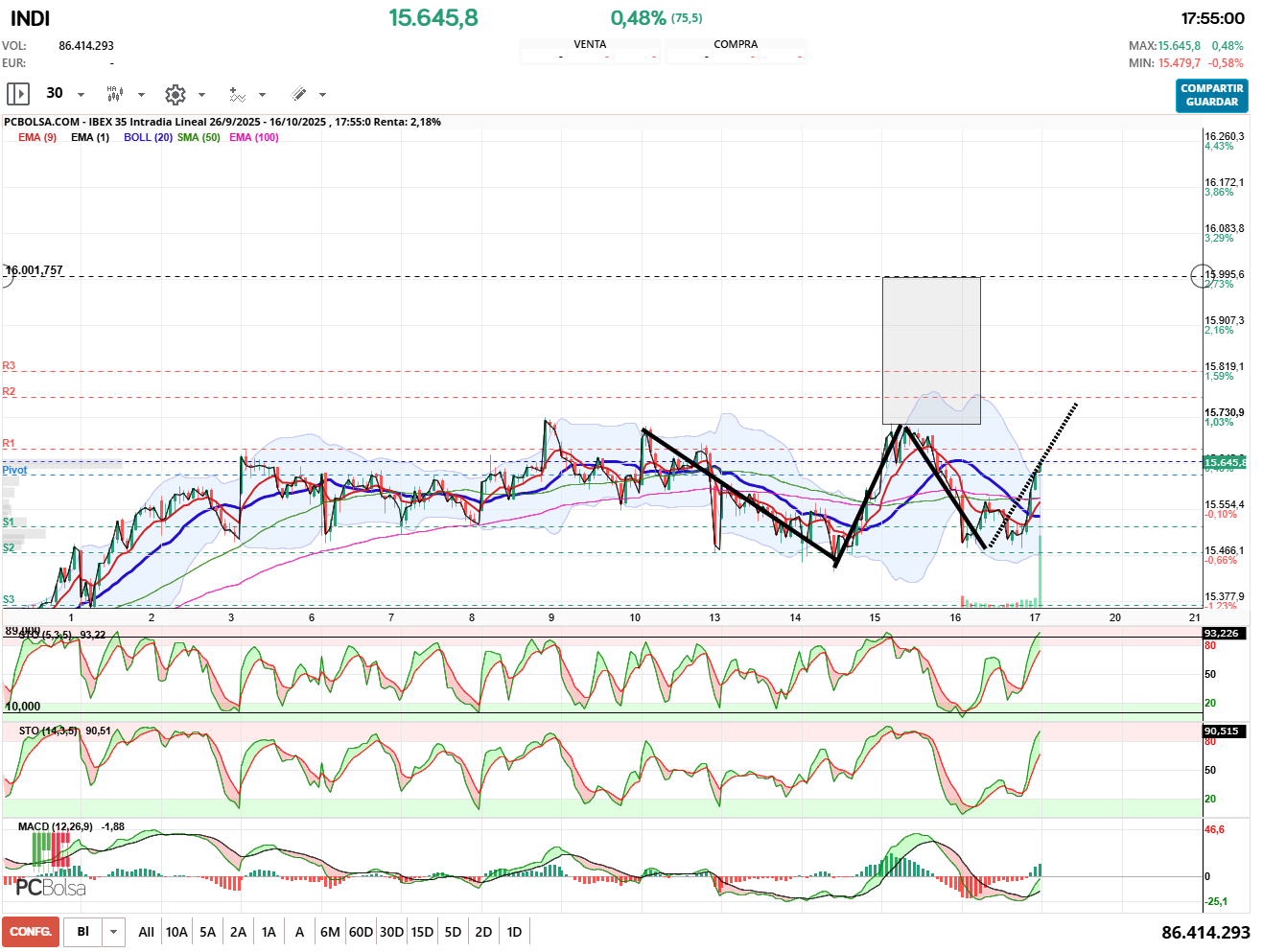Open the chart settings gear icon

(175, 94)
